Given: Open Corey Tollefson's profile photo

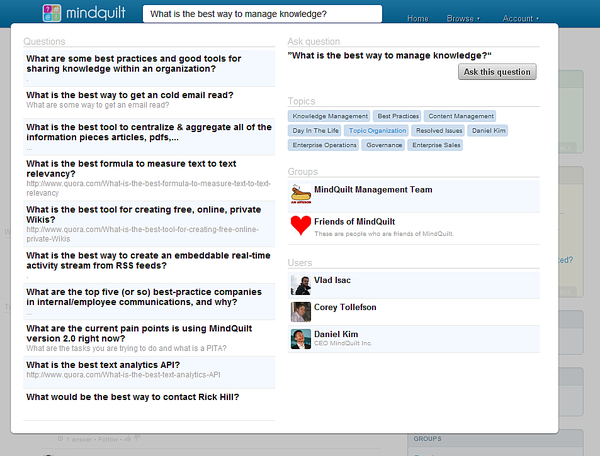Looking at the screenshot, I should (x=301, y=312).
